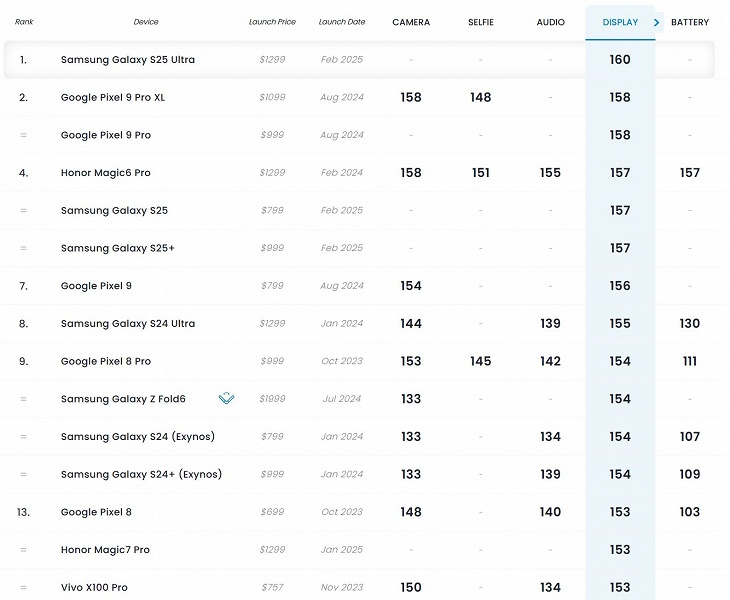
Task: Click the Honor Magic7 Pro link
Action: pyautogui.click(x=105, y=550)
